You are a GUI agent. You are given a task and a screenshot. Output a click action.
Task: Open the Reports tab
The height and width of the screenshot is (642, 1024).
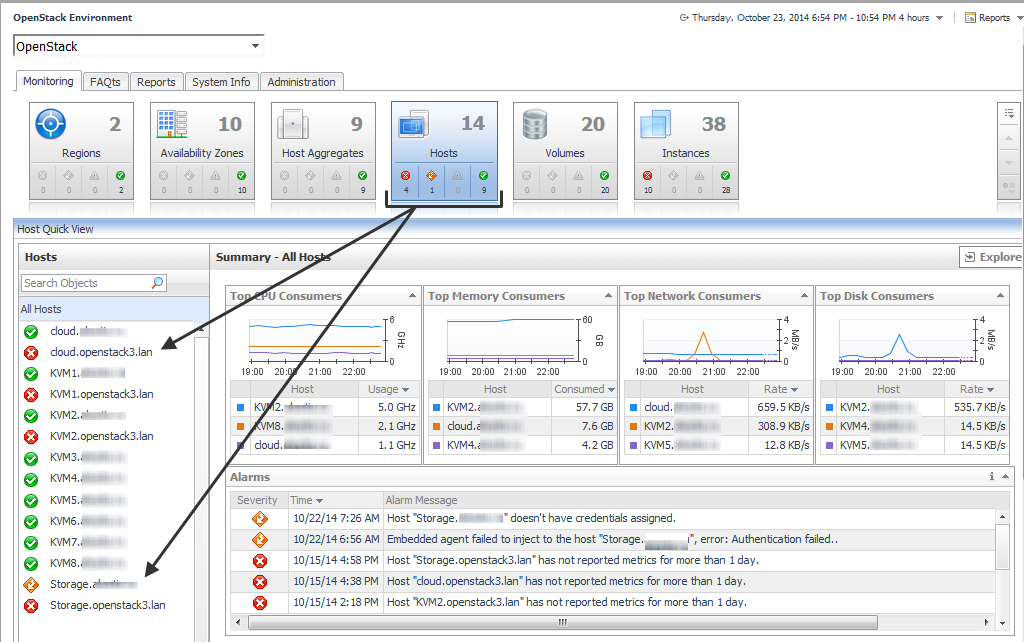click(x=156, y=82)
